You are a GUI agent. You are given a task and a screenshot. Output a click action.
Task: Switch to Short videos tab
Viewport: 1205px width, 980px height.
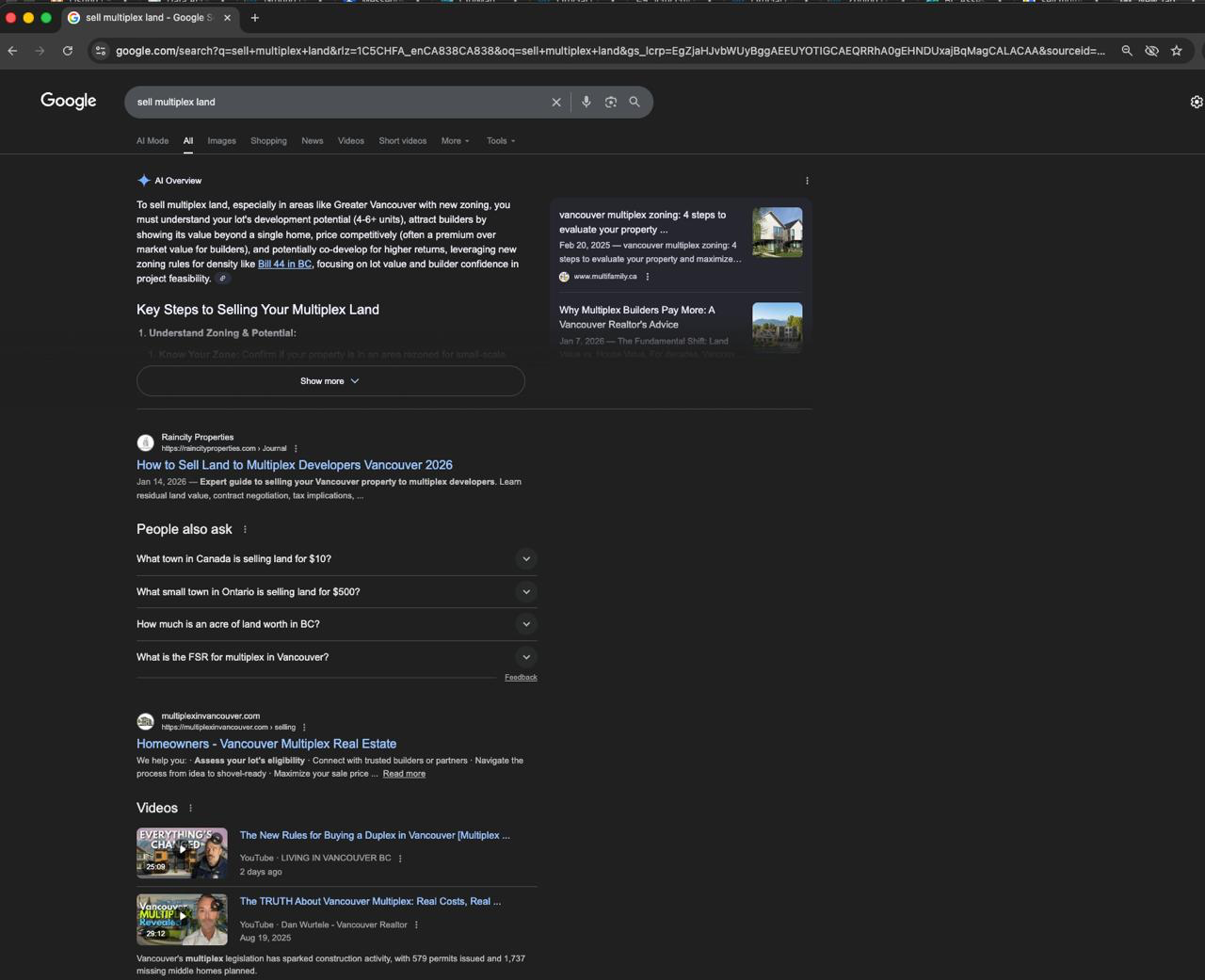(403, 141)
